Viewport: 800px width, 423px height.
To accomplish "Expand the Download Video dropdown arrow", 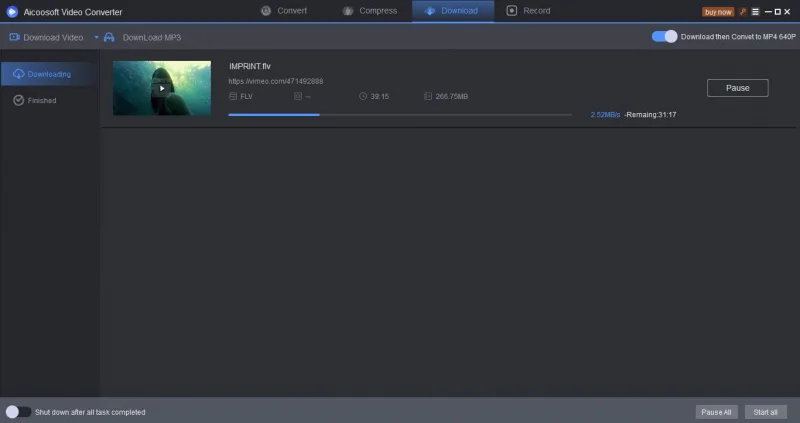I will 96,37.
